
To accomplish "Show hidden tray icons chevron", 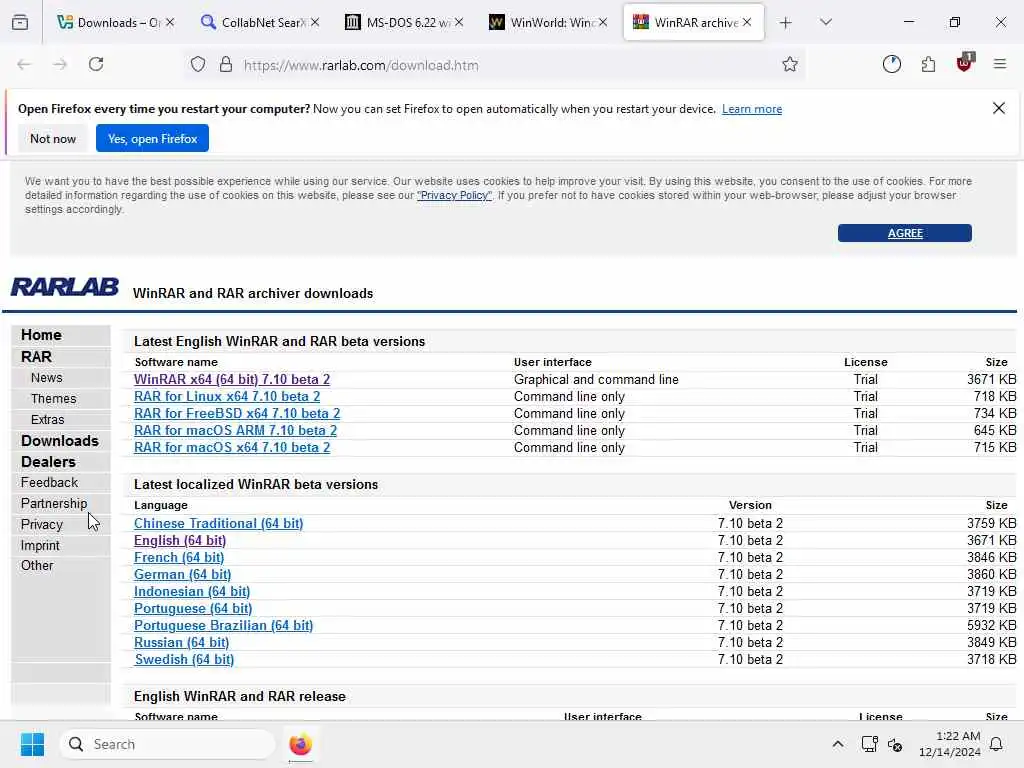I will [x=838, y=744].
